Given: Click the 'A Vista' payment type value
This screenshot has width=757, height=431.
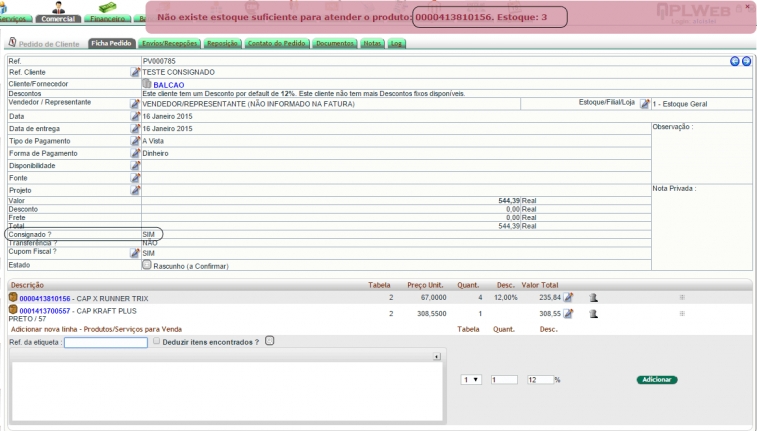Looking at the screenshot, I should [x=153, y=141].
